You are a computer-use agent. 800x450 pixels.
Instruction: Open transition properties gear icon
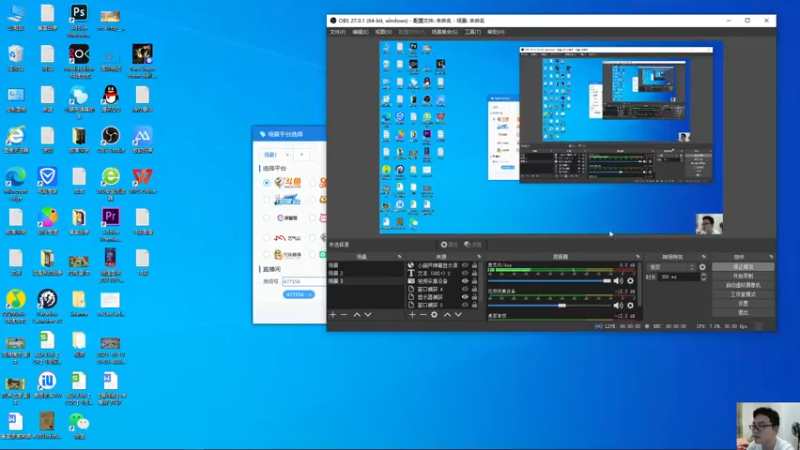703,267
